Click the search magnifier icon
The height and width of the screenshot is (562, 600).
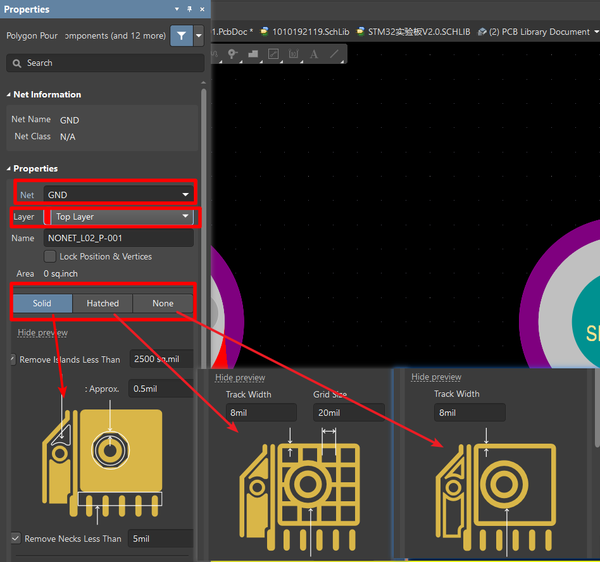pyautogui.click(x=17, y=63)
